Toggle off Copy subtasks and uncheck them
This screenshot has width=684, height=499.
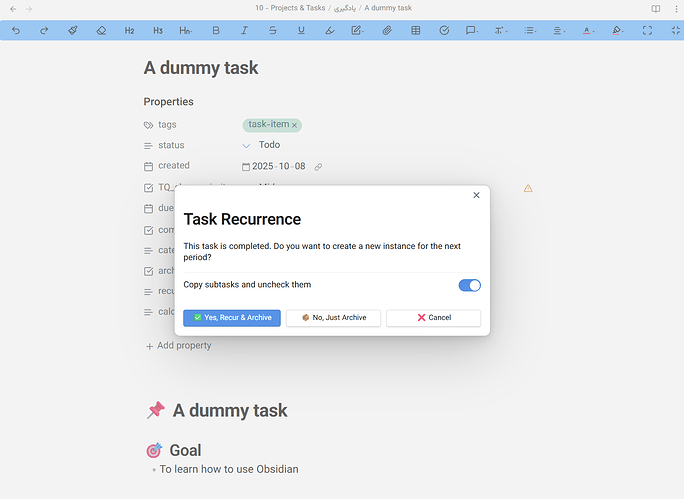click(x=469, y=285)
